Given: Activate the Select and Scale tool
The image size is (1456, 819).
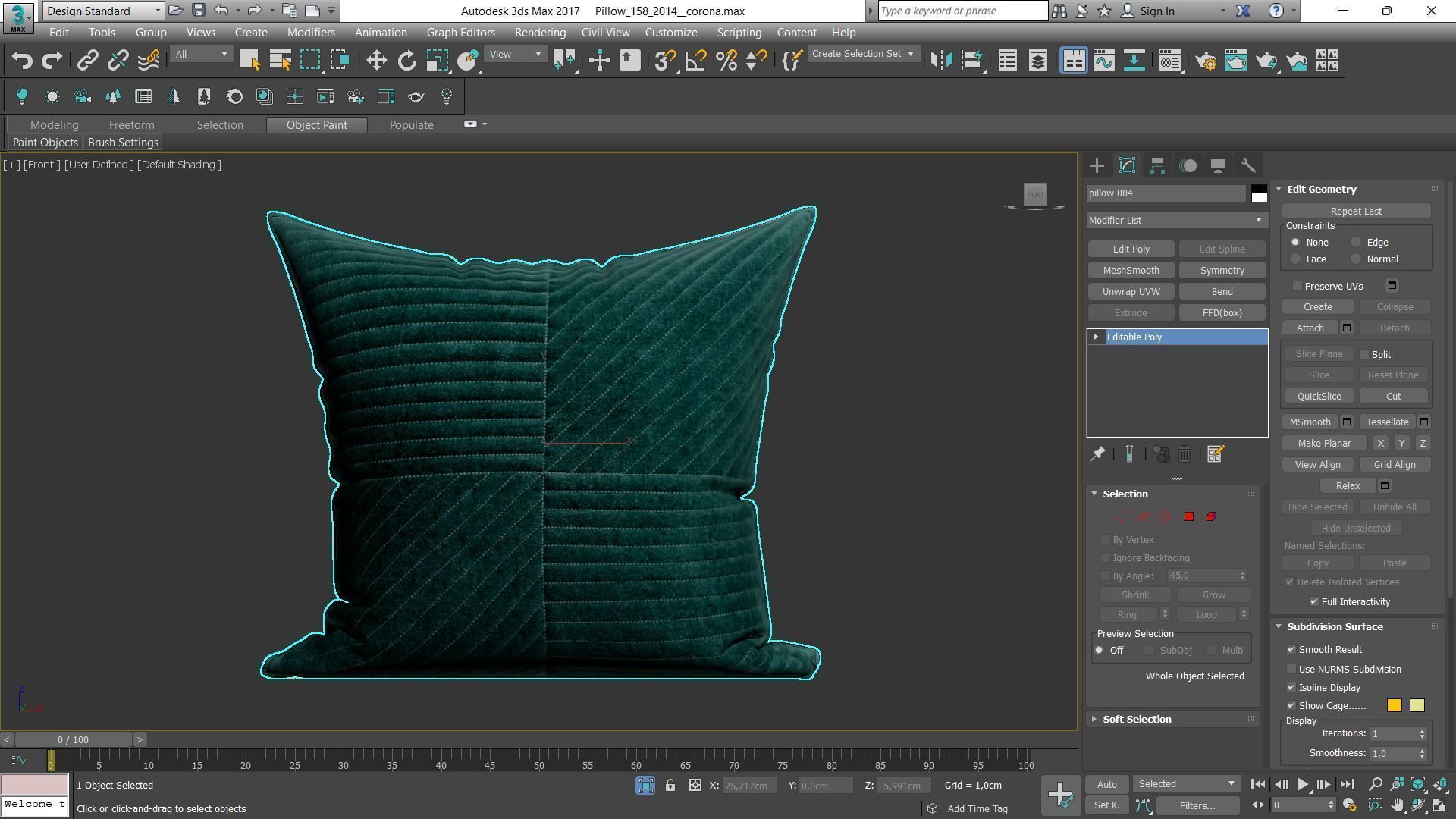Looking at the screenshot, I should tap(437, 61).
